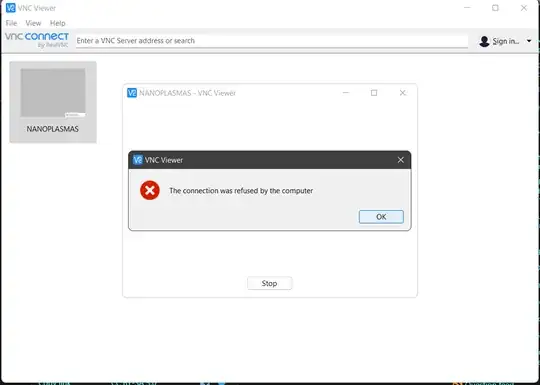
Task: Close the VNC Viewer error dialog
Action: point(401,160)
